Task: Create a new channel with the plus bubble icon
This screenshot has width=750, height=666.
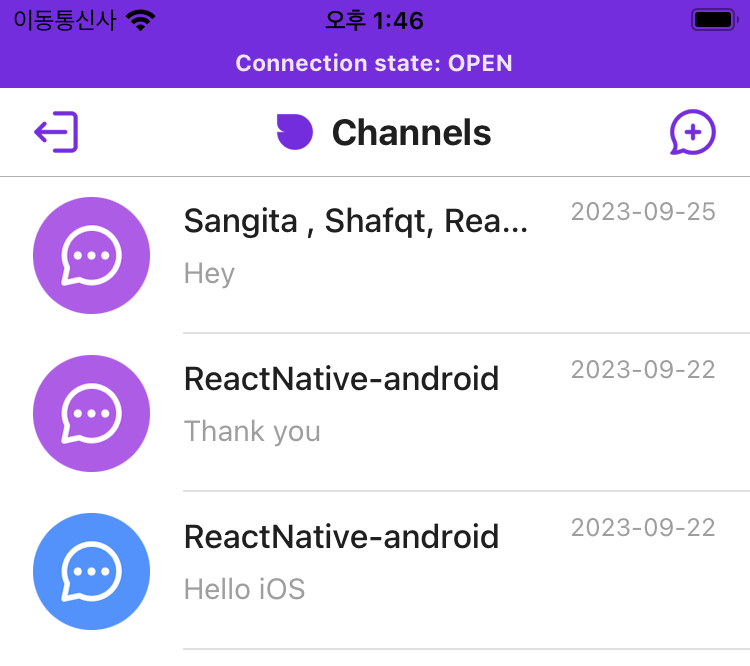Action: tap(693, 132)
